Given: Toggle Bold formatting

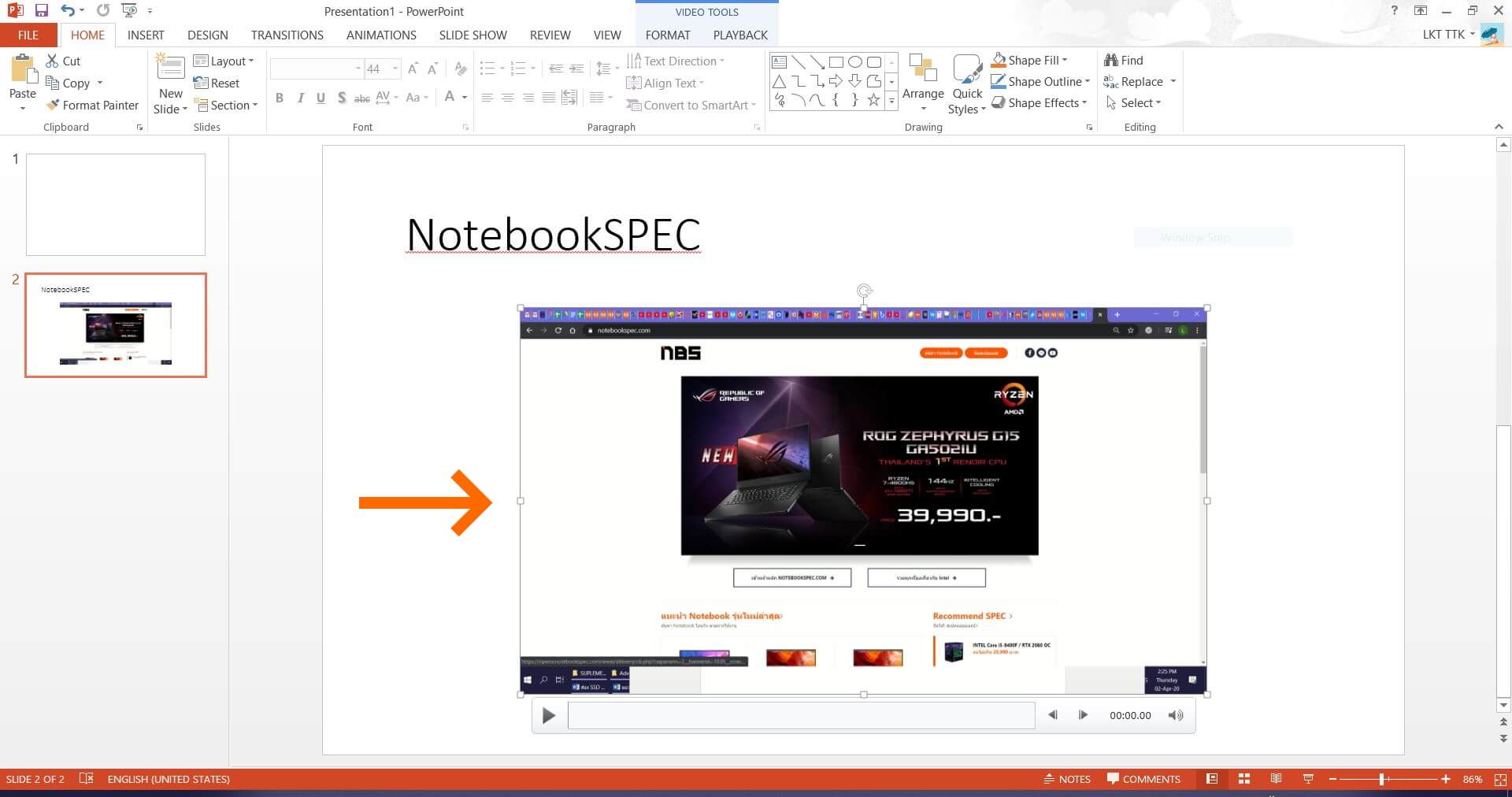Looking at the screenshot, I should point(279,98).
